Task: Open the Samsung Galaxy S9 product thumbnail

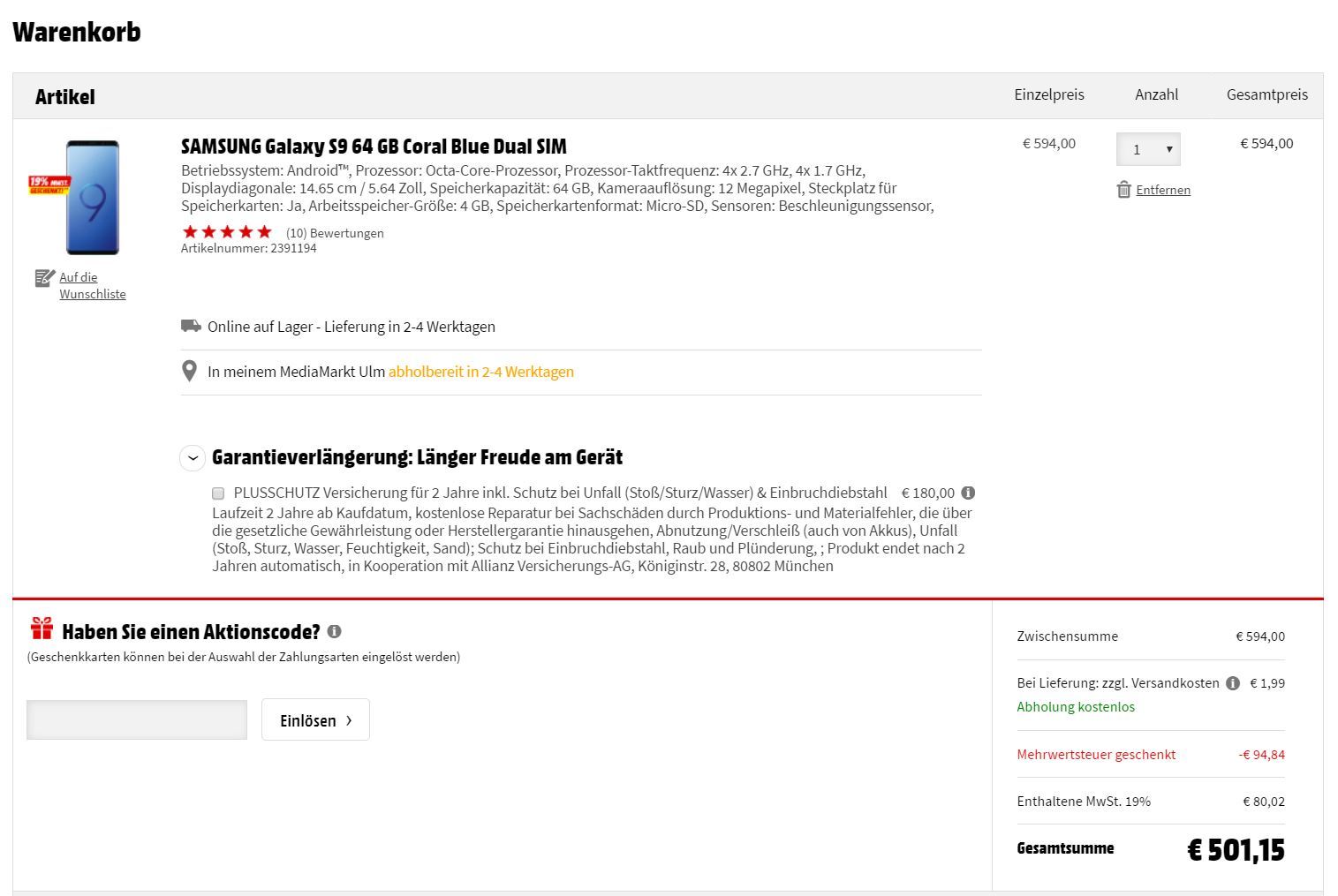Action: [x=92, y=197]
